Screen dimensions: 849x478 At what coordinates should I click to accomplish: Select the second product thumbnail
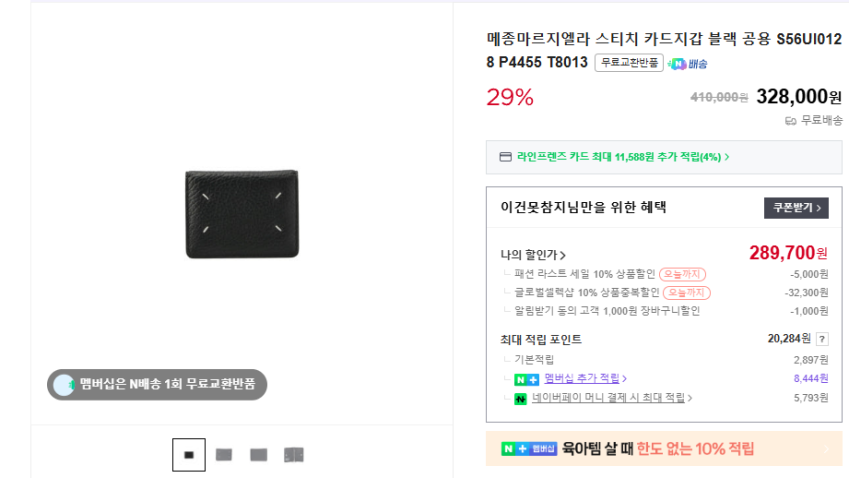224,455
